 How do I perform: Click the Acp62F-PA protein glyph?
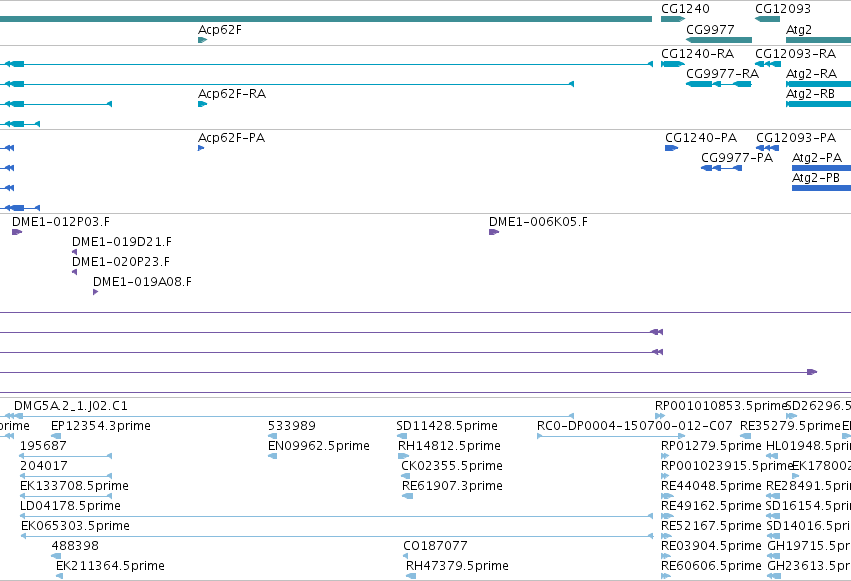201,148
